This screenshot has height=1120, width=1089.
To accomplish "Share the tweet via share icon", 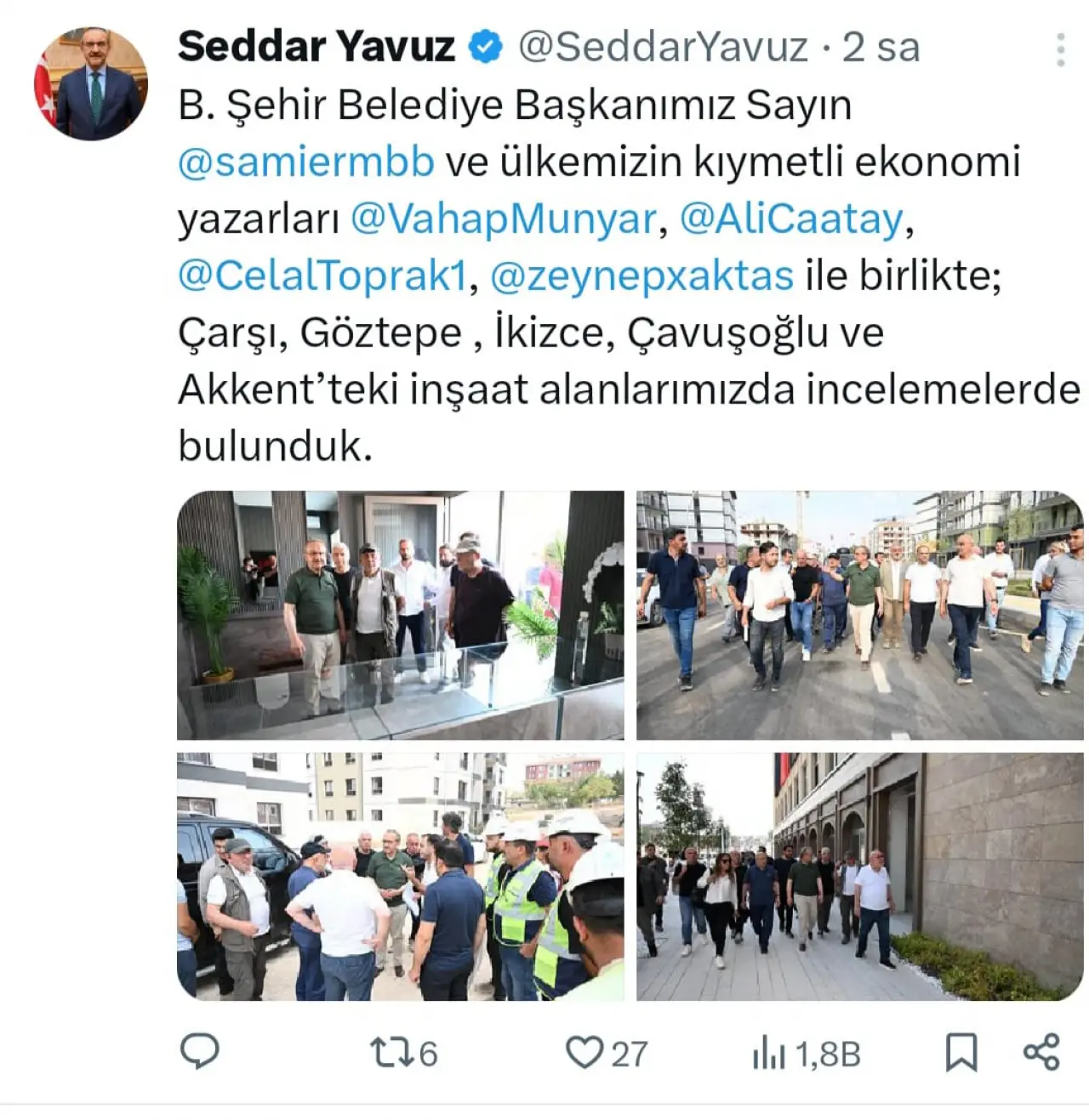I will (x=1041, y=1052).
